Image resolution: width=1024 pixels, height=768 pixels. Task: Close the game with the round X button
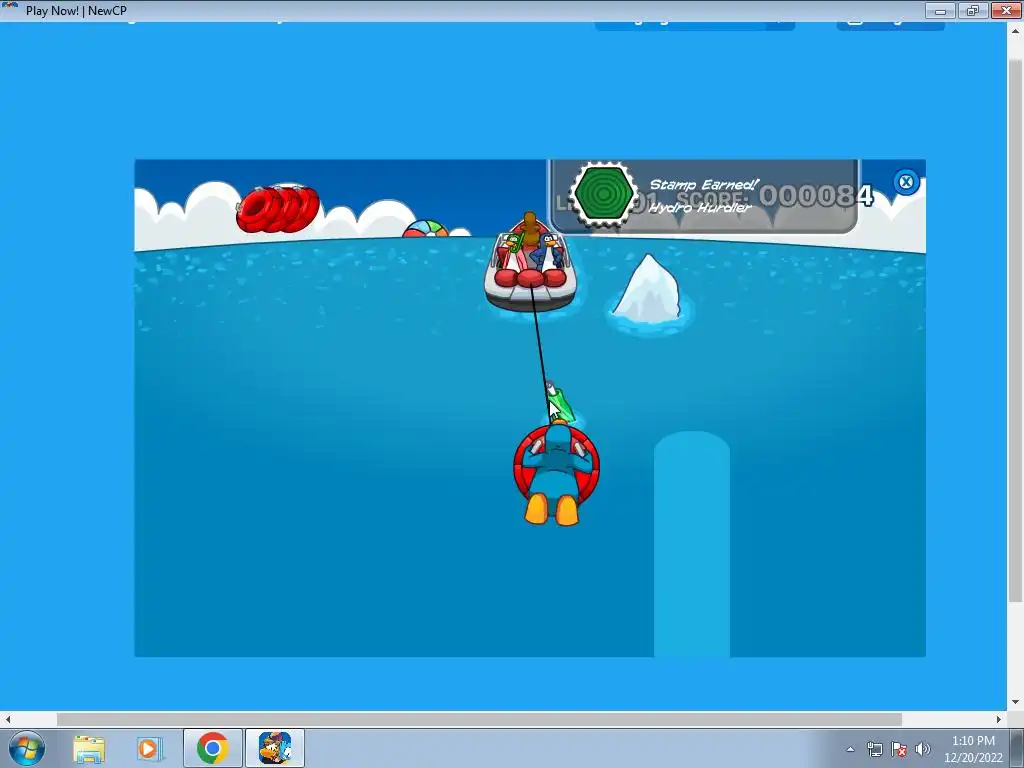coord(906,182)
